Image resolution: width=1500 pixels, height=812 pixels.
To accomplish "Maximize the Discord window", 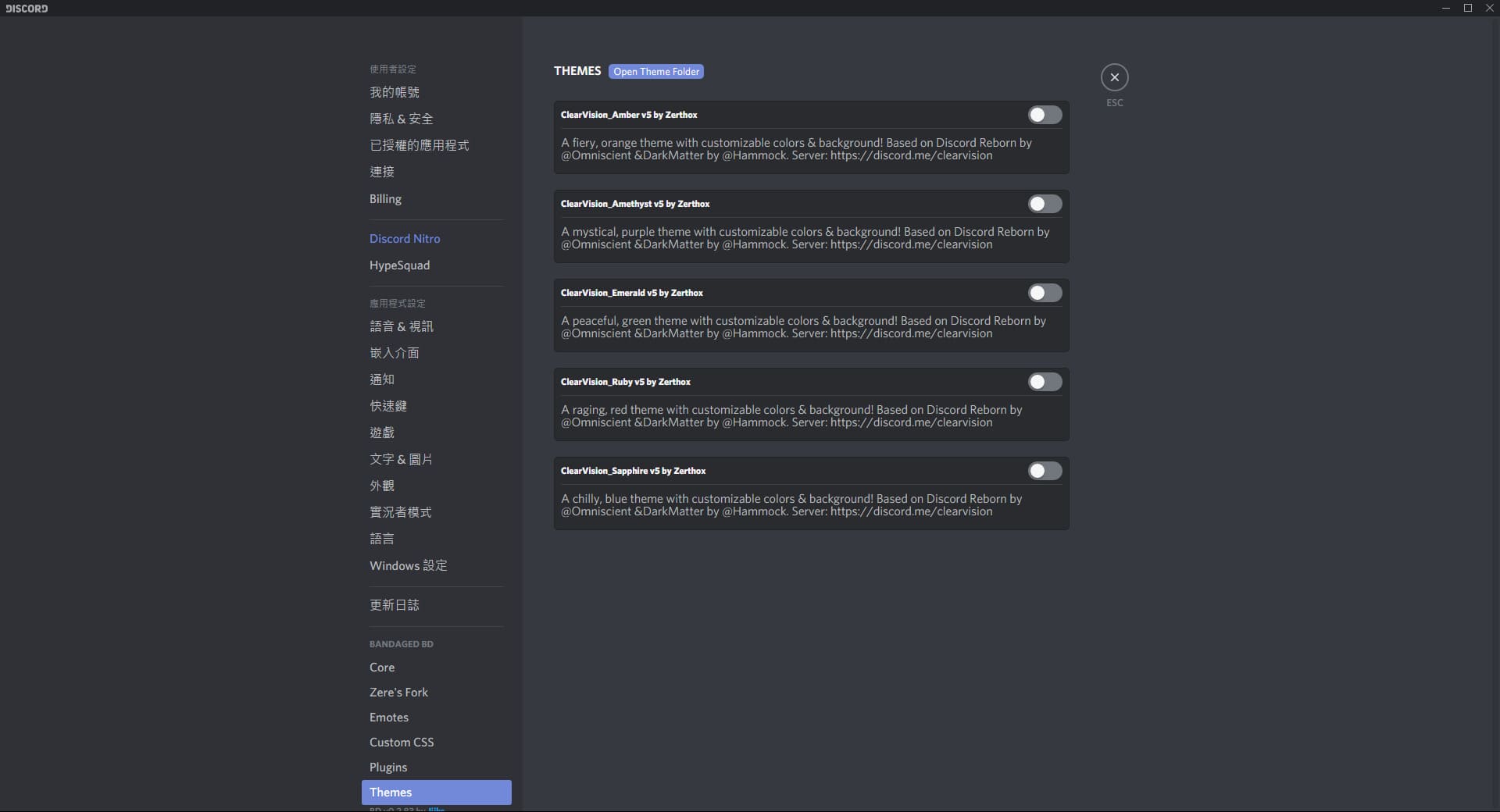I will (1467, 8).
